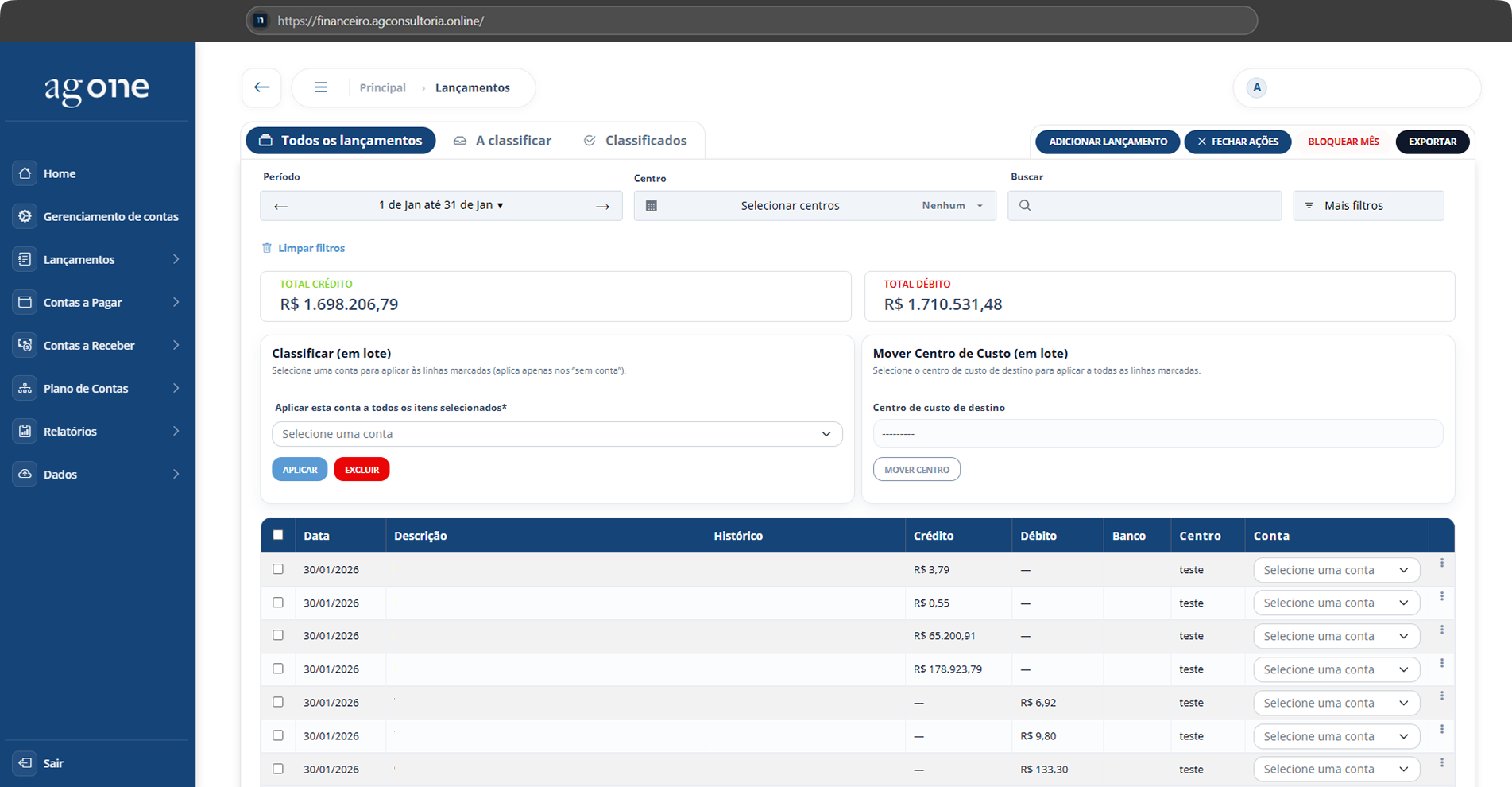Select the row with R$ 133,30 debit
This screenshot has width=1512, height=787.
coord(278,769)
